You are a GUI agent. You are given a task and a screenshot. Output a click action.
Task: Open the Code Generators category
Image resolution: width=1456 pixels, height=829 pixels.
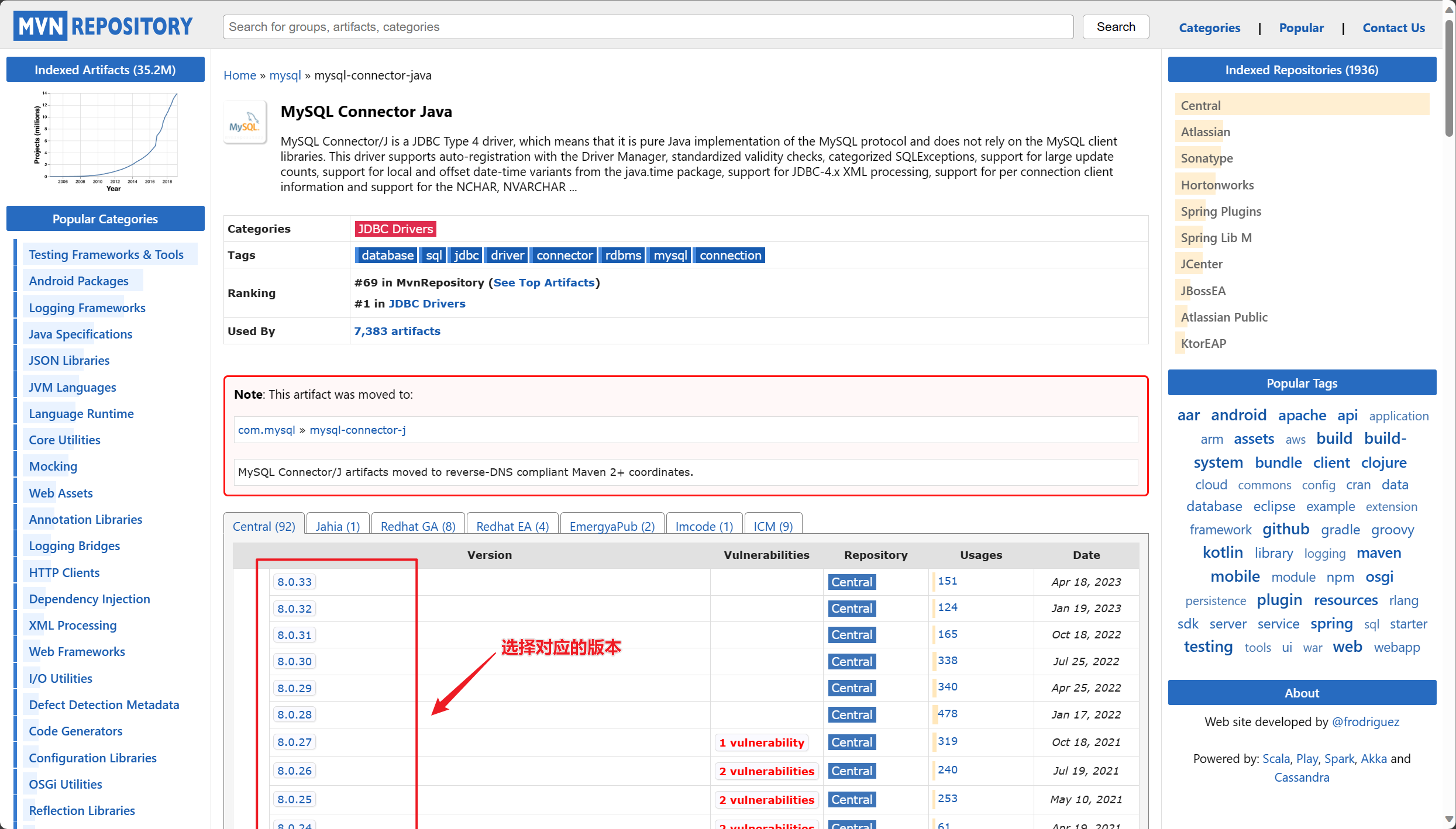75,731
